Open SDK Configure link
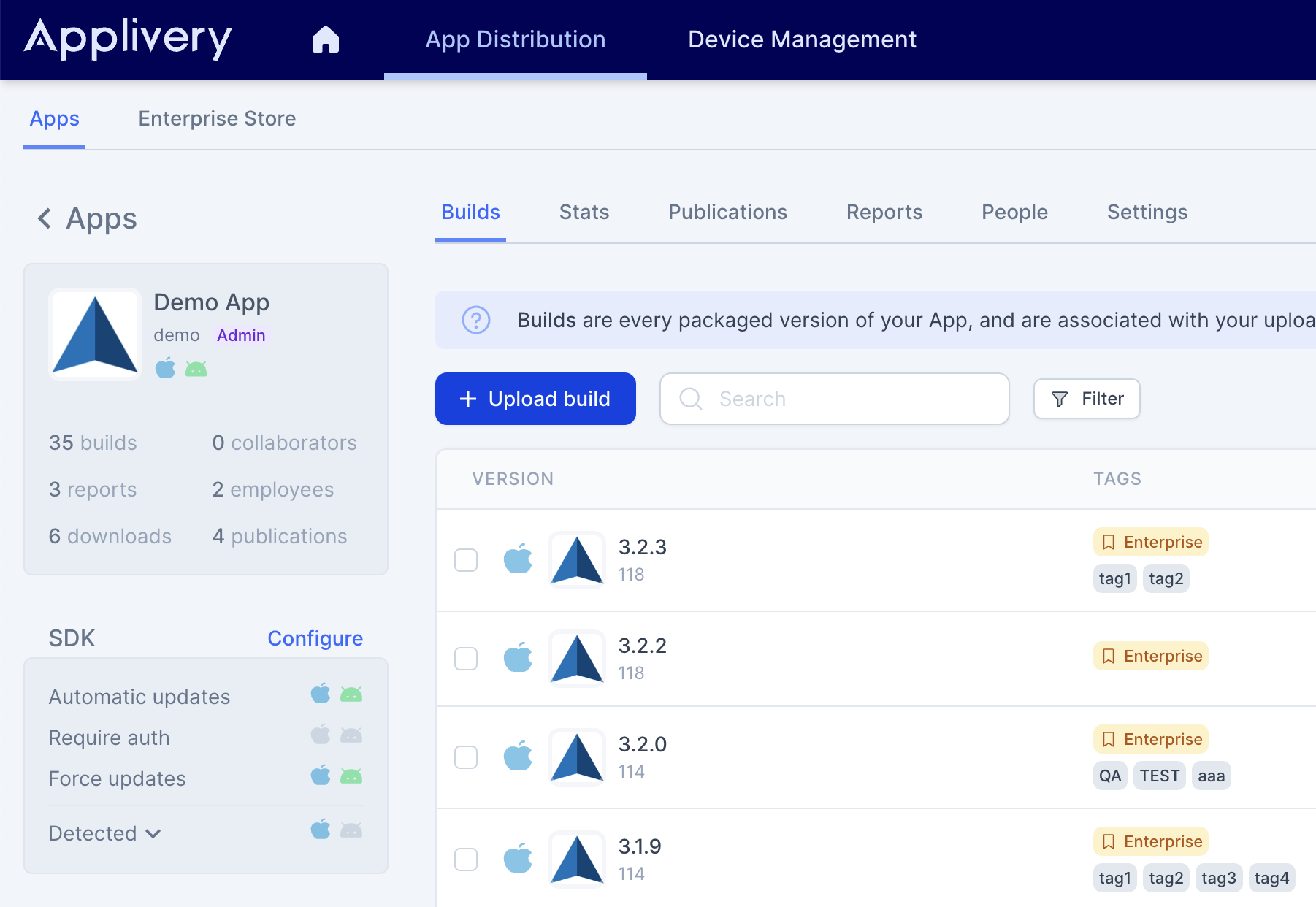 pos(315,638)
